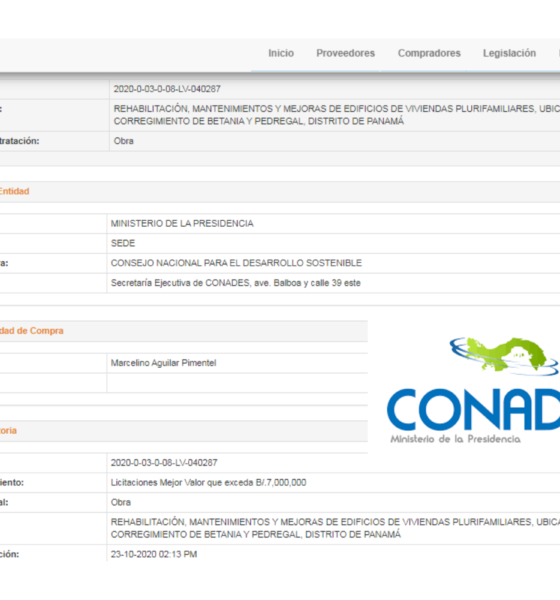The height and width of the screenshot is (600, 560).
Task: Click the Secretaría Ejecutiva de CONADES address
Action: pos(236,283)
